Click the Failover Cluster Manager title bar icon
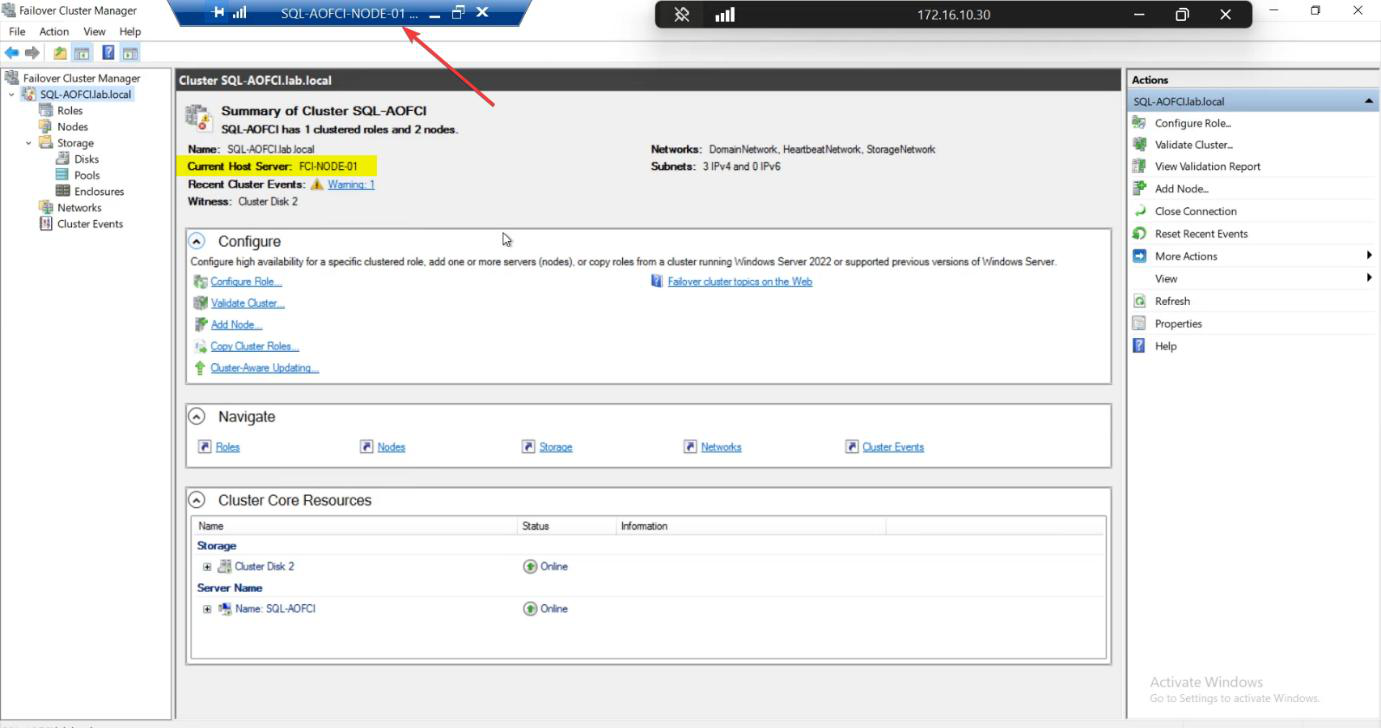 (x=9, y=10)
